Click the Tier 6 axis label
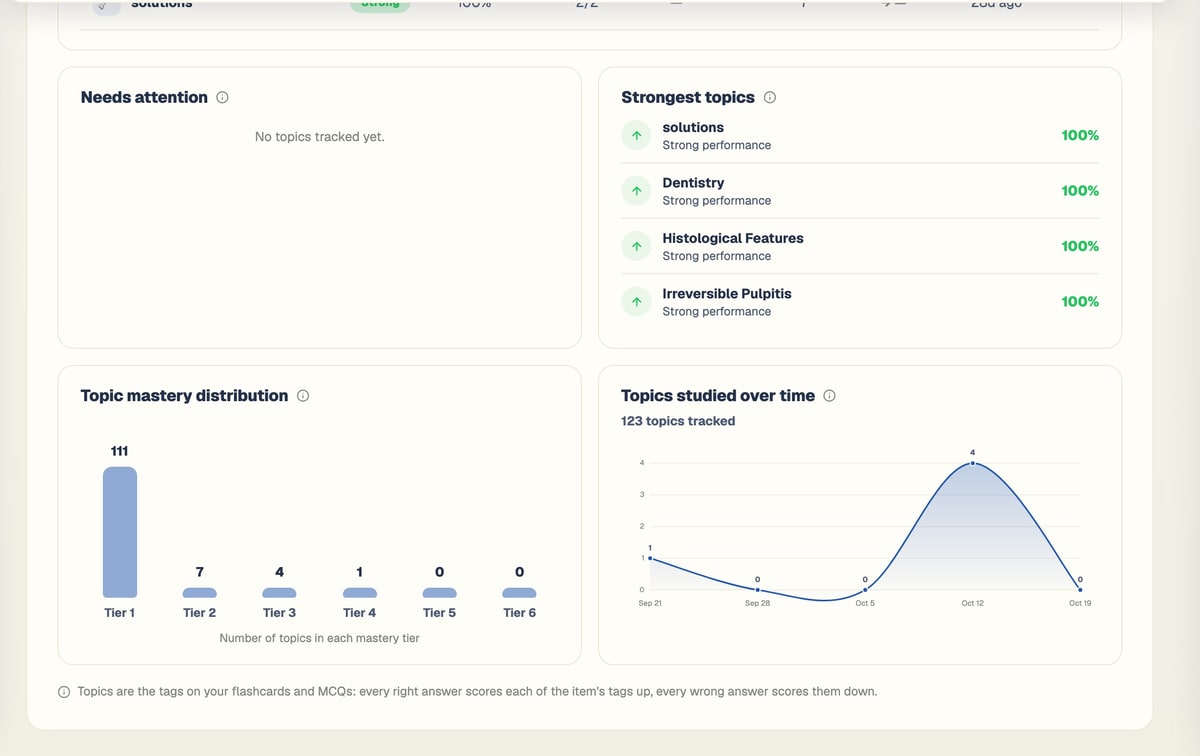Screen dimensions: 1200x756 pos(519,613)
